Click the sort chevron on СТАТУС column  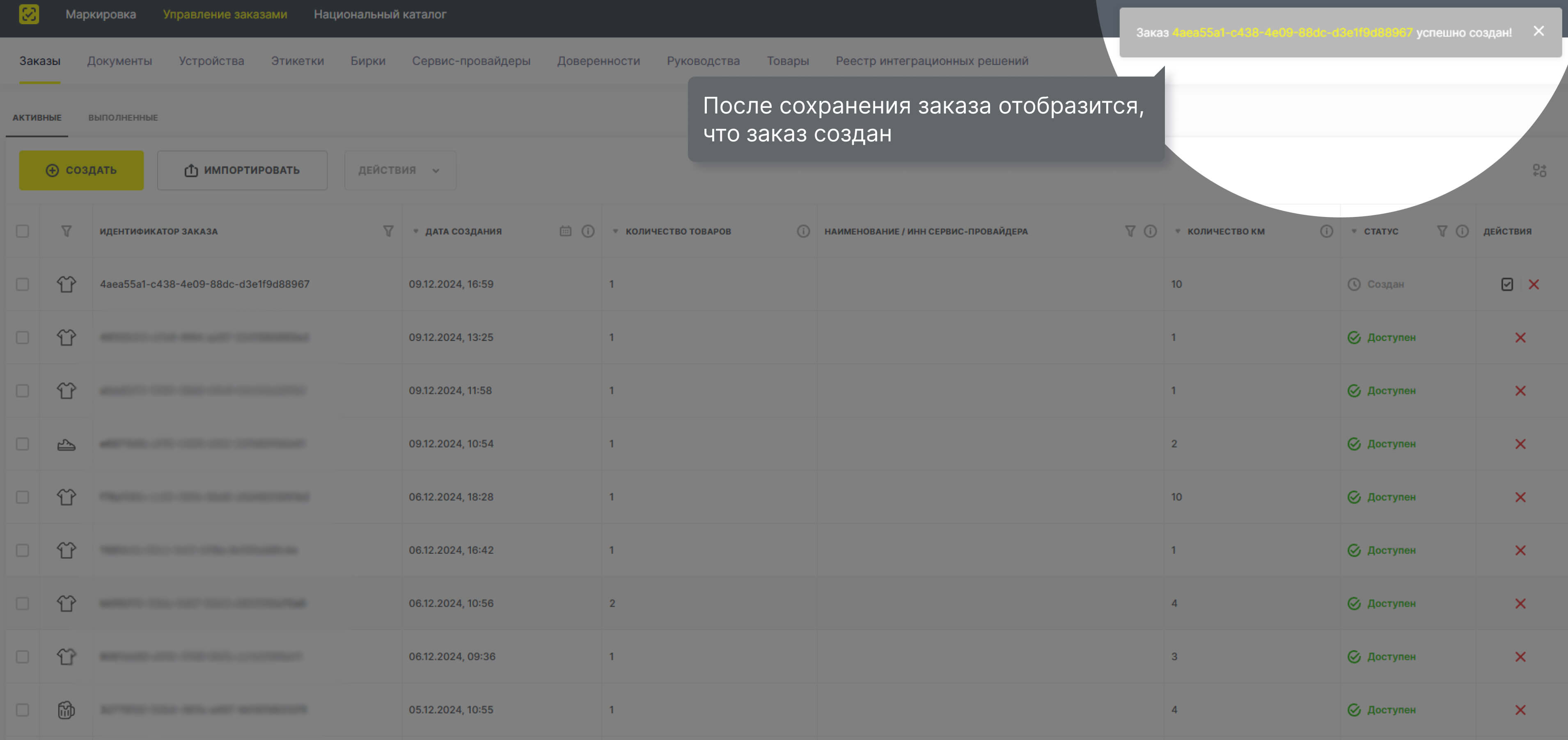coord(1354,231)
